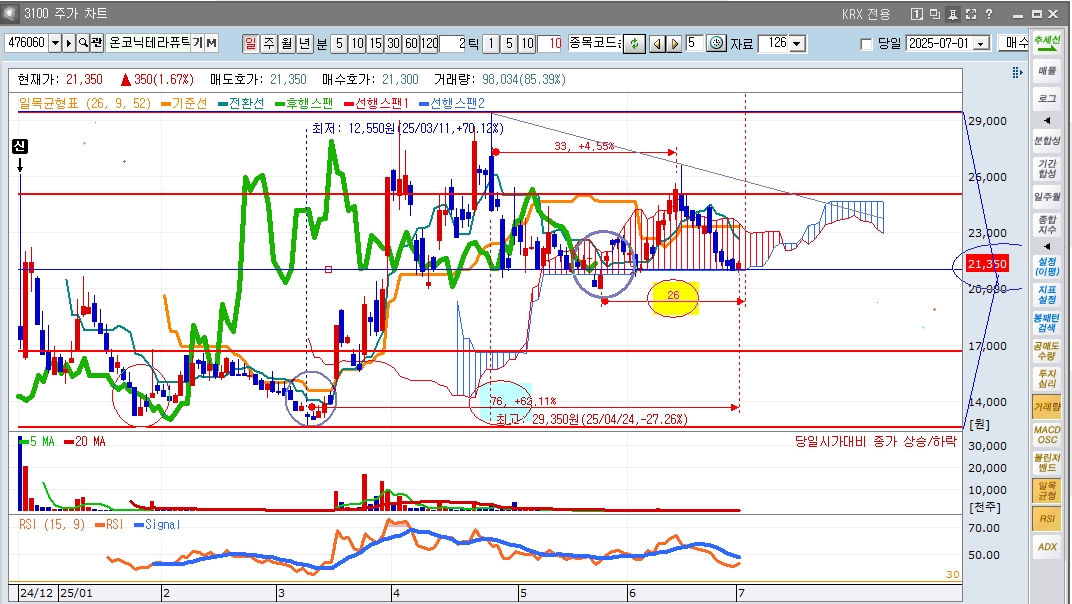This screenshot has width=1072, height=604.
Task: Enable the 당일 checkbox
Action: [x=866, y=44]
